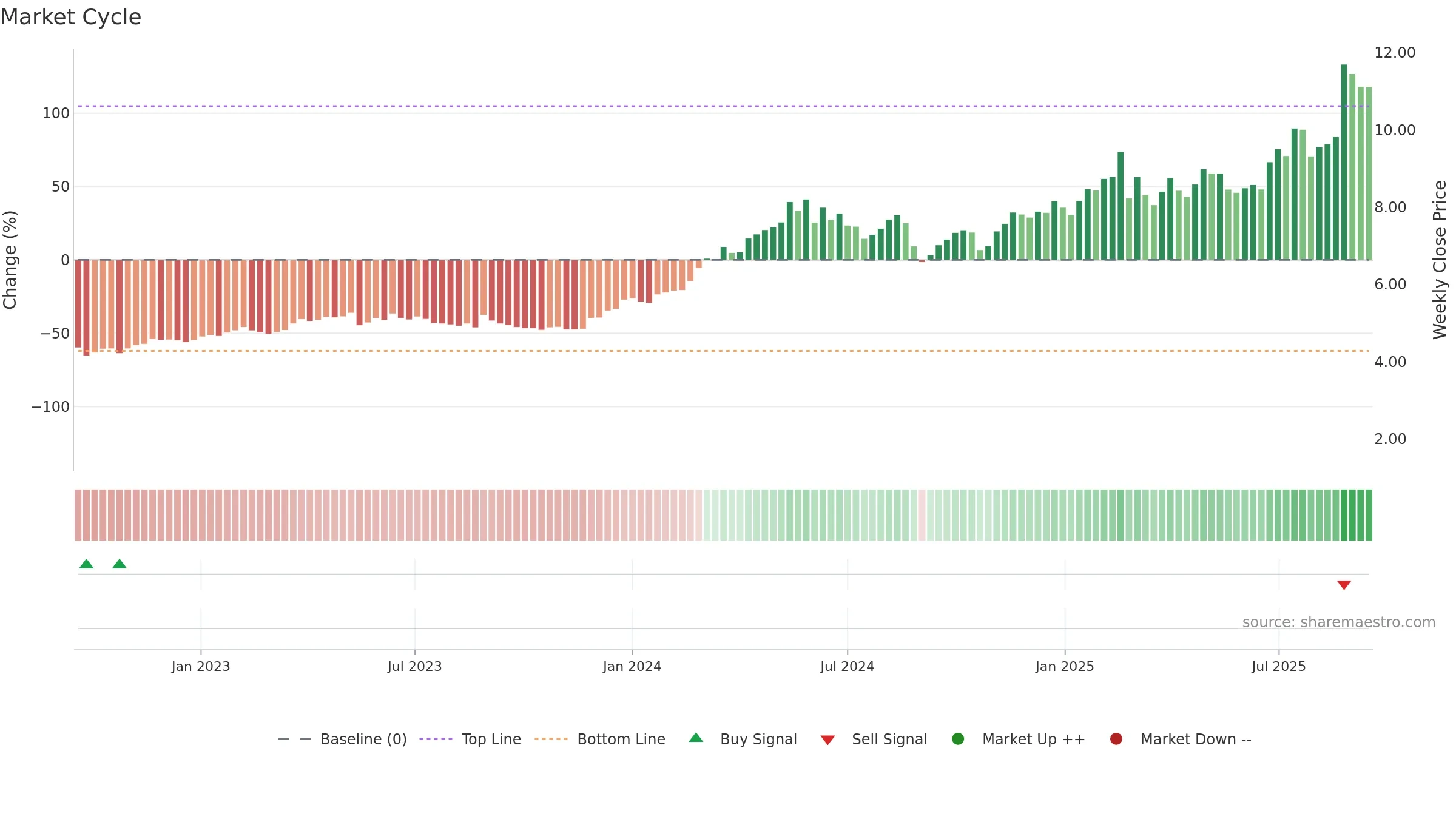
Task: Click the Jul 2025 axis label
Action: pyautogui.click(x=1279, y=666)
